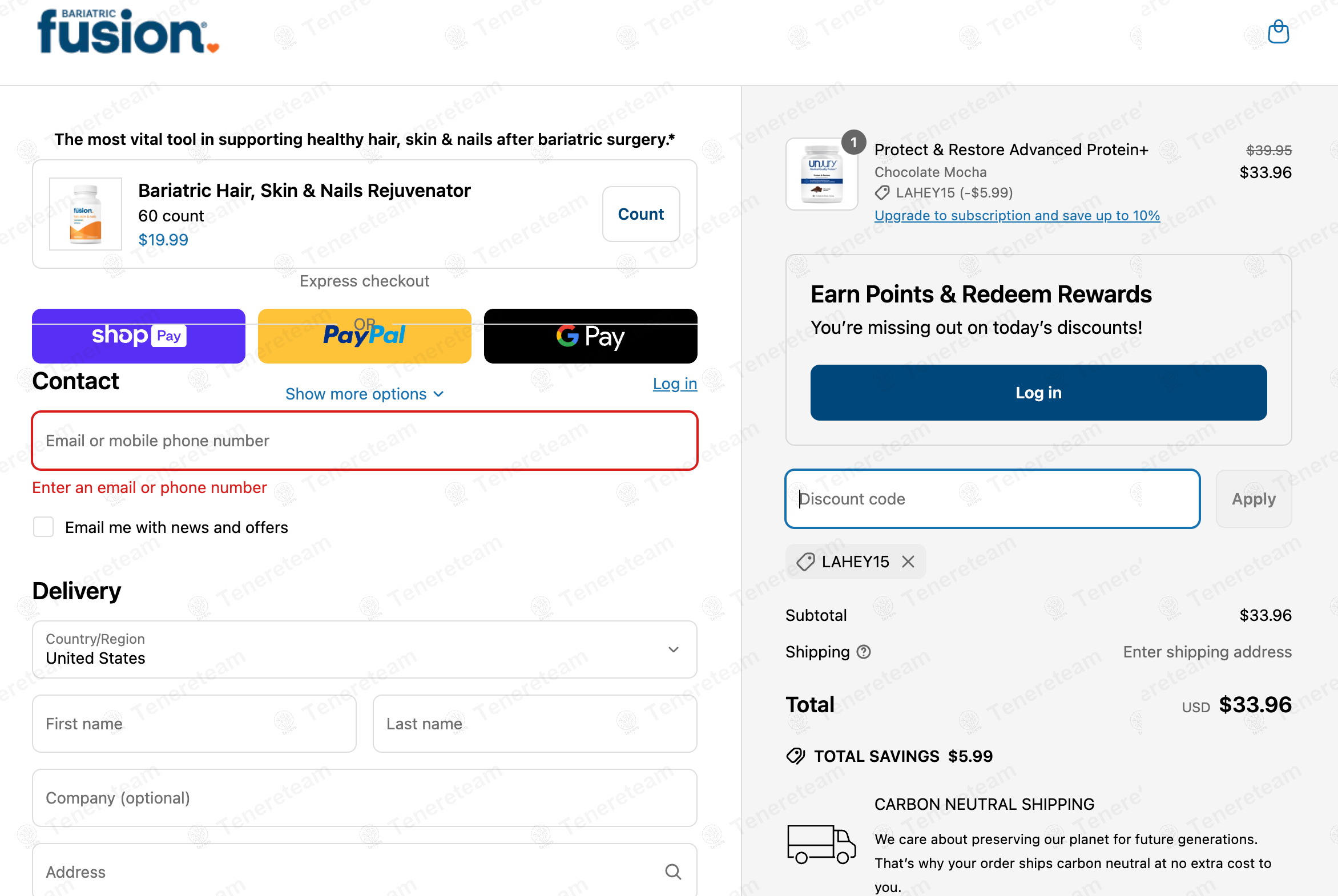Viewport: 1338px width, 896px height.
Task: Click the Express checkout label
Action: click(365, 281)
